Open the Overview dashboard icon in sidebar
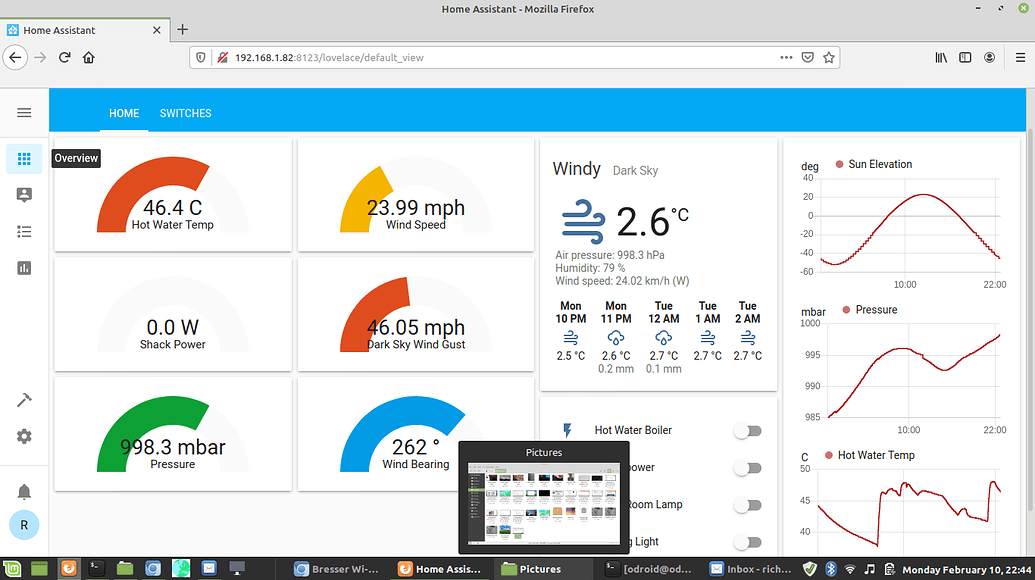The image size is (1035, 580). 24,158
